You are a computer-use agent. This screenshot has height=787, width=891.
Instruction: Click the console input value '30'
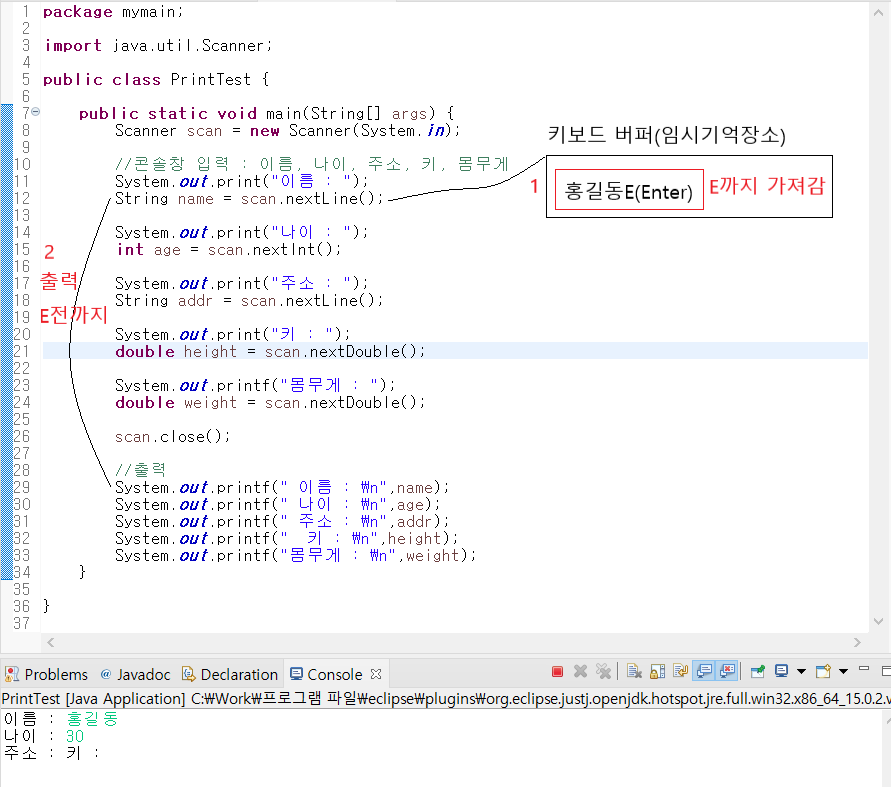[x=75, y=736]
